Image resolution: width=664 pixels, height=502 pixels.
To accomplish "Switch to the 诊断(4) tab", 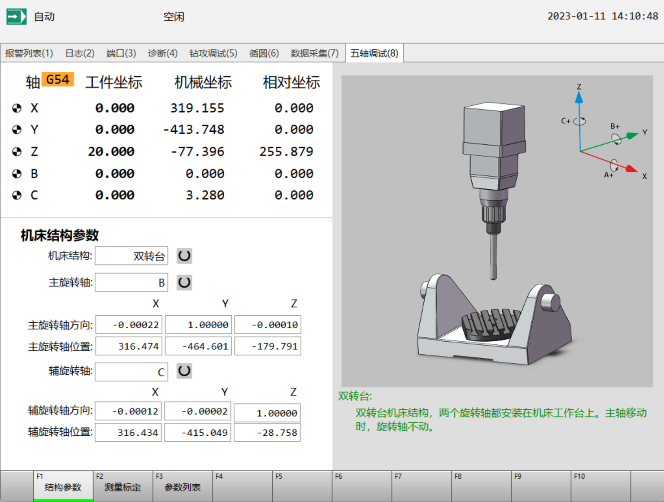I will pyautogui.click(x=162, y=53).
